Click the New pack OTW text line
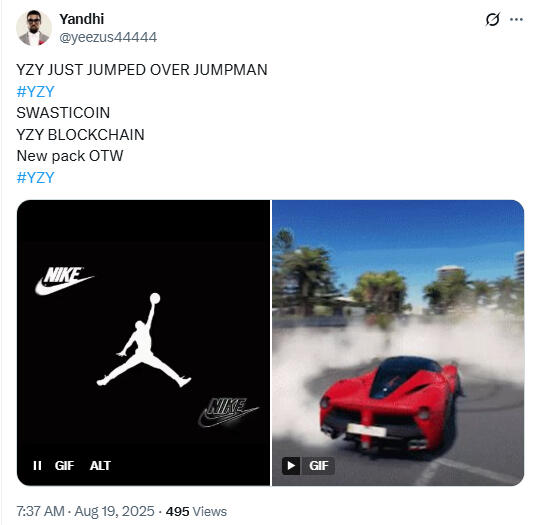The width and height of the screenshot is (537, 525). pos(70,156)
